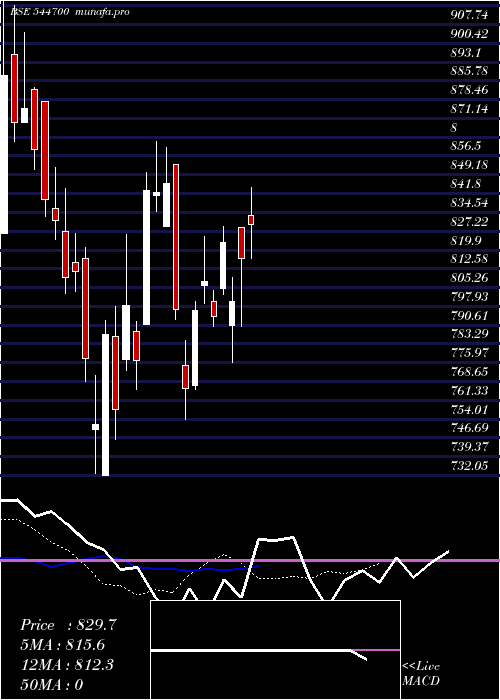The image size is (500, 700).
Task: Click the tall white candle rising to 841
Action: coord(146,257)
